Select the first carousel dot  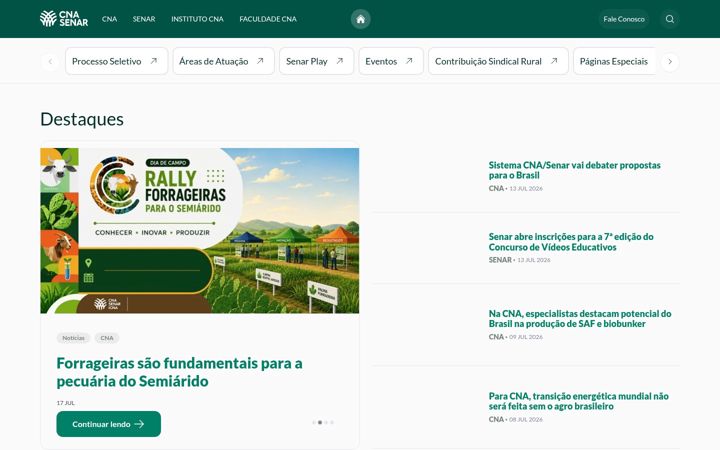[314, 422]
